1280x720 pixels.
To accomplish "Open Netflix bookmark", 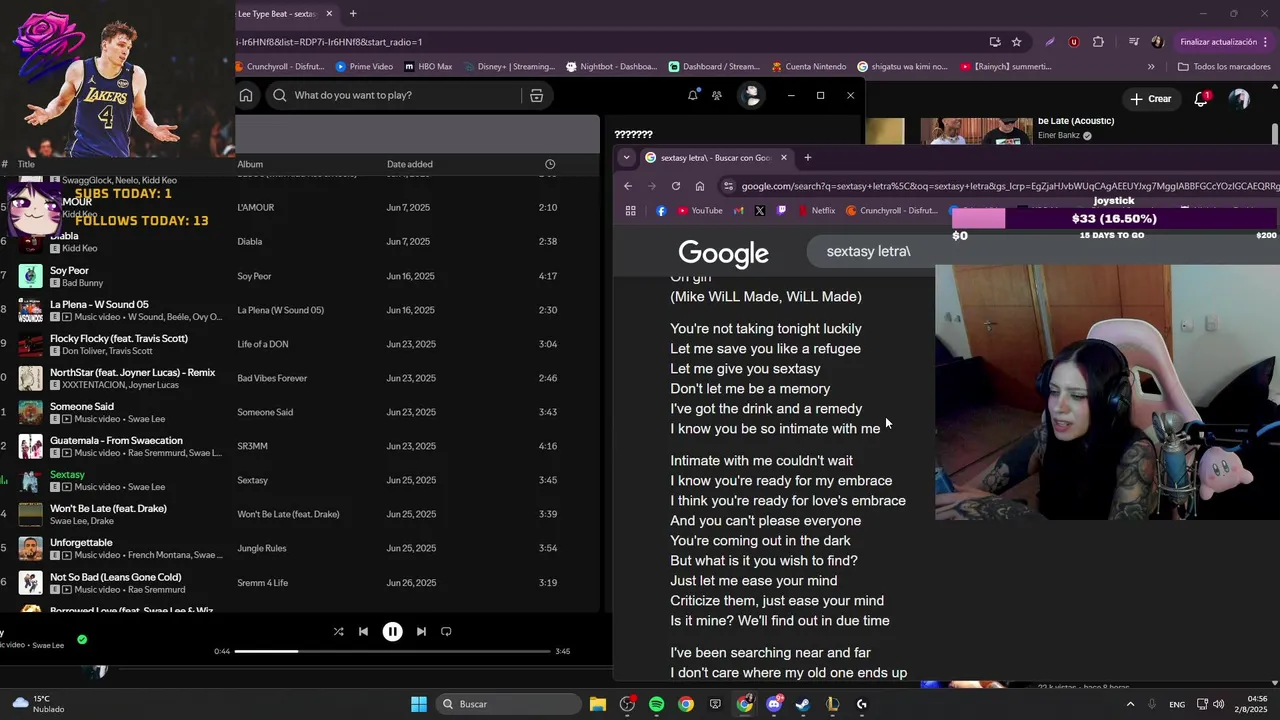I will (x=816, y=211).
